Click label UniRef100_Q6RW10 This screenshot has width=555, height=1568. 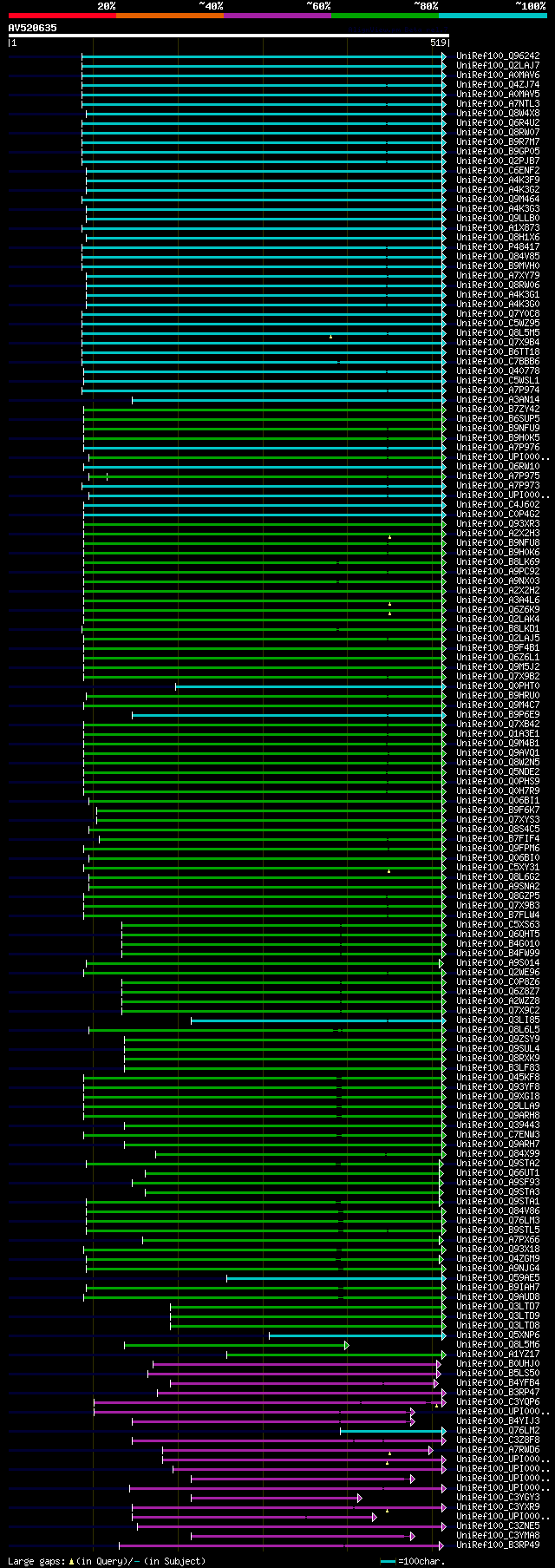tap(498, 467)
